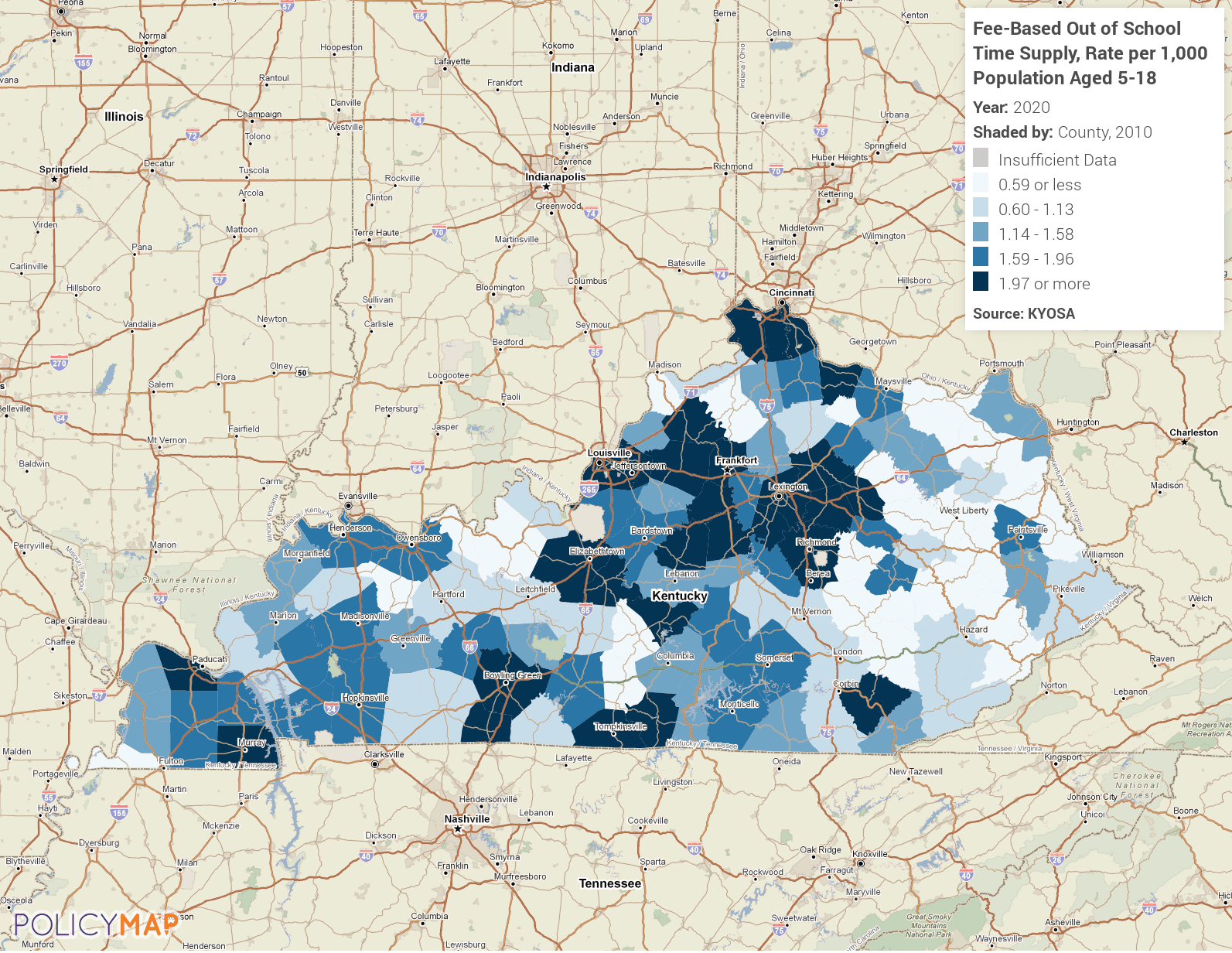Click the Hopkinsville city label
This screenshot has height=953, width=1232.
[x=365, y=698]
